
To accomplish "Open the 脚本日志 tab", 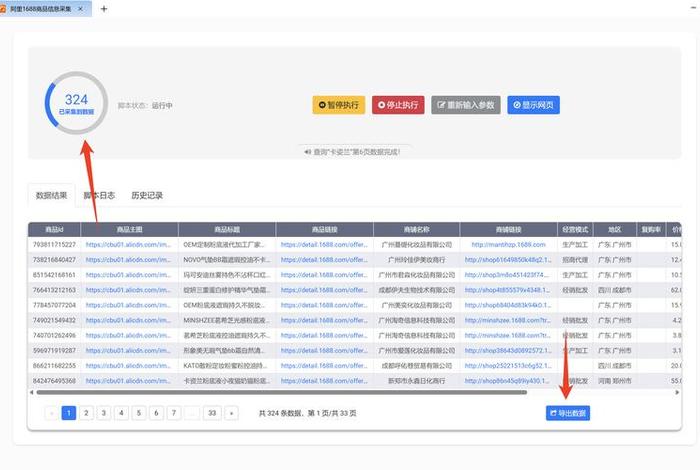I will [x=99, y=195].
